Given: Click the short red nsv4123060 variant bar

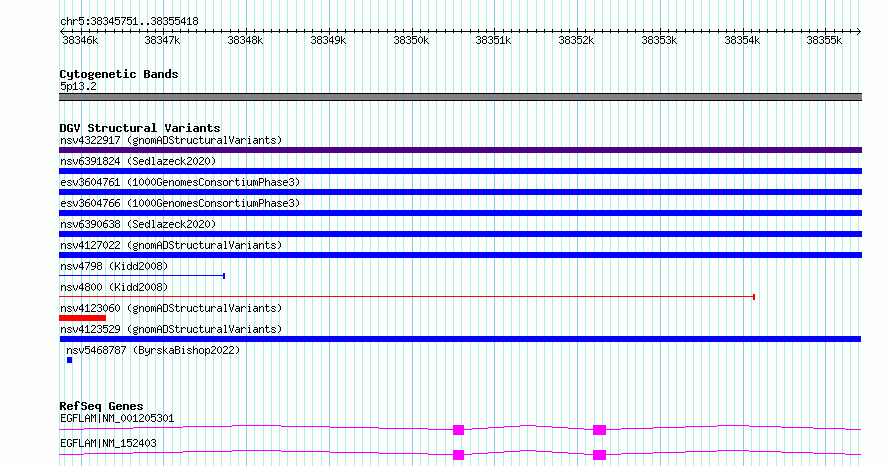Looking at the screenshot, I should pyautogui.click(x=82, y=318).
